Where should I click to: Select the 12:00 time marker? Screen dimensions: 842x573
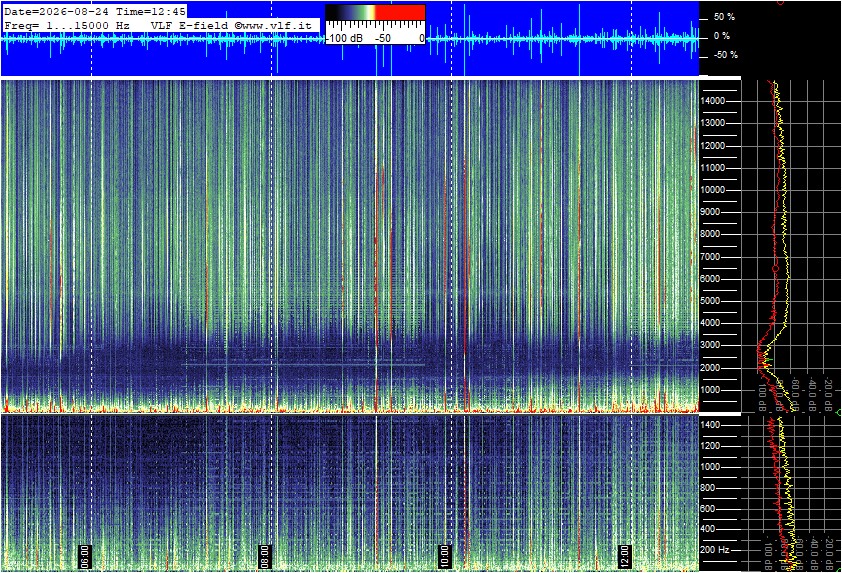(624, 556)
